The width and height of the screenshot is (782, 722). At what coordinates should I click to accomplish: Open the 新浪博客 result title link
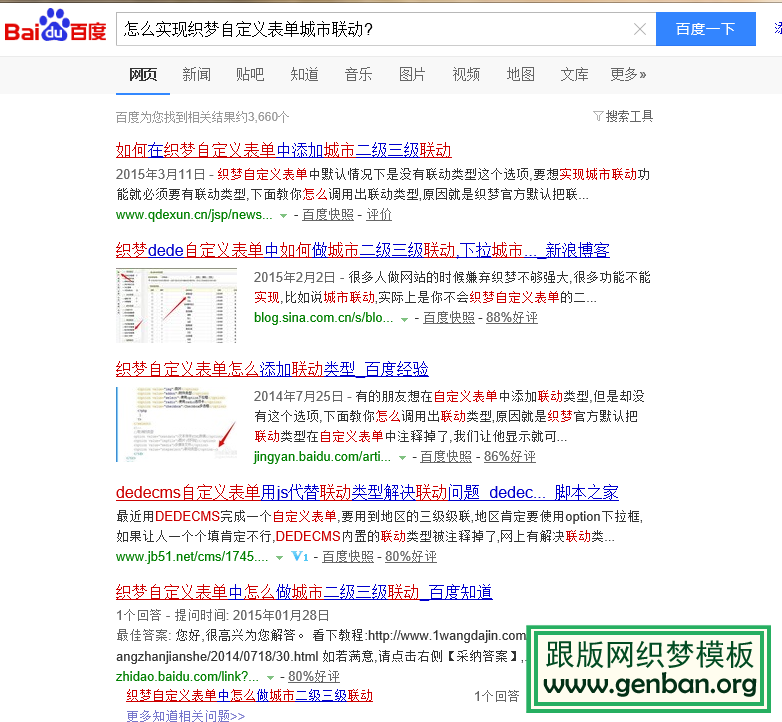coord(363,250)
